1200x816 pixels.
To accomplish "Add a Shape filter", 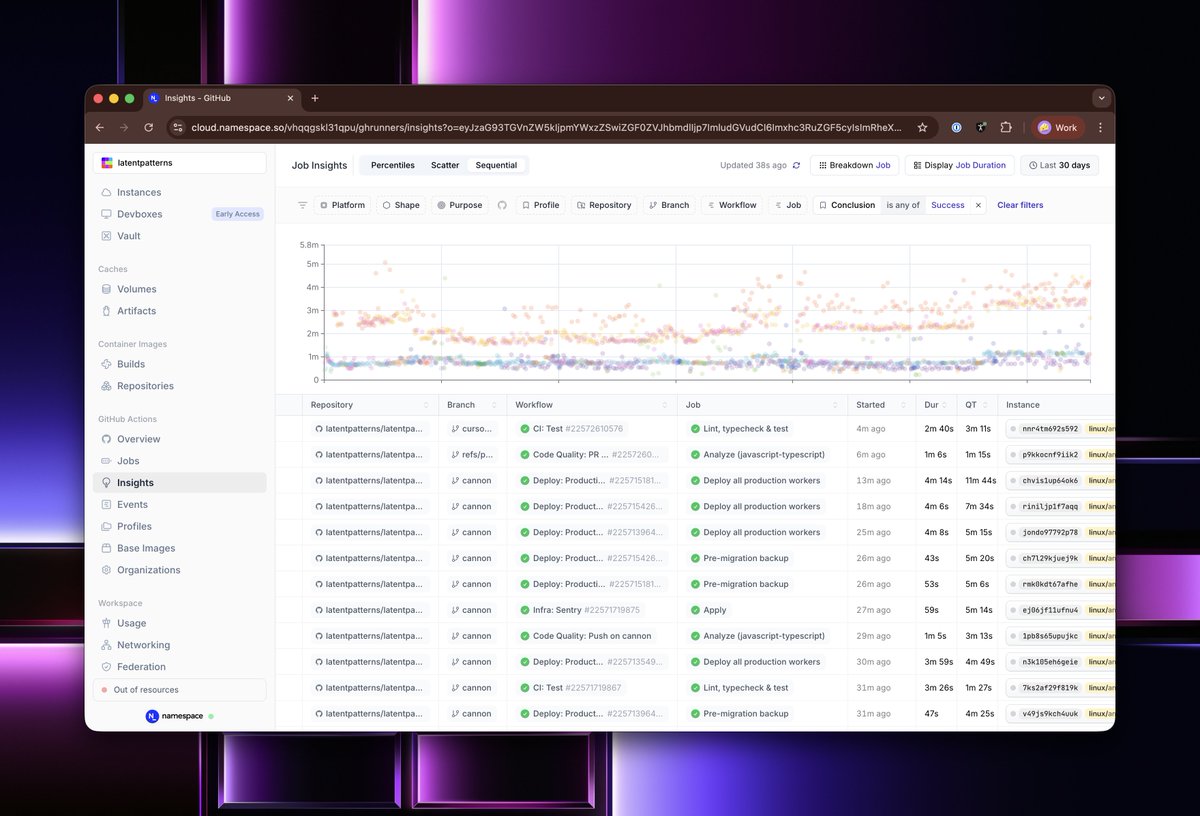I will click(x=400, y=205).
